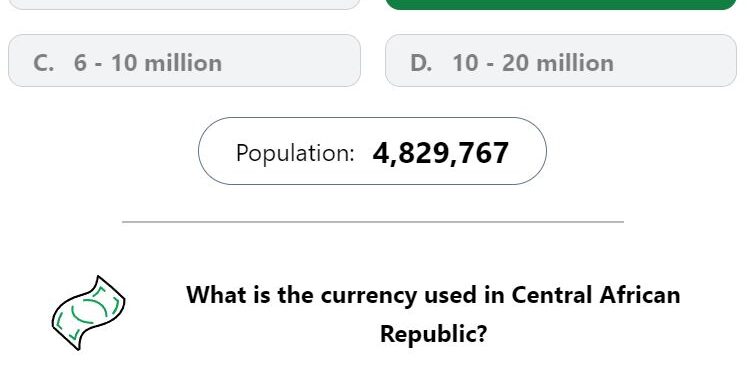This screenshot has height=375, width=750.
Task: Click the "Population:" label text
Action: [x=295, y=154]
